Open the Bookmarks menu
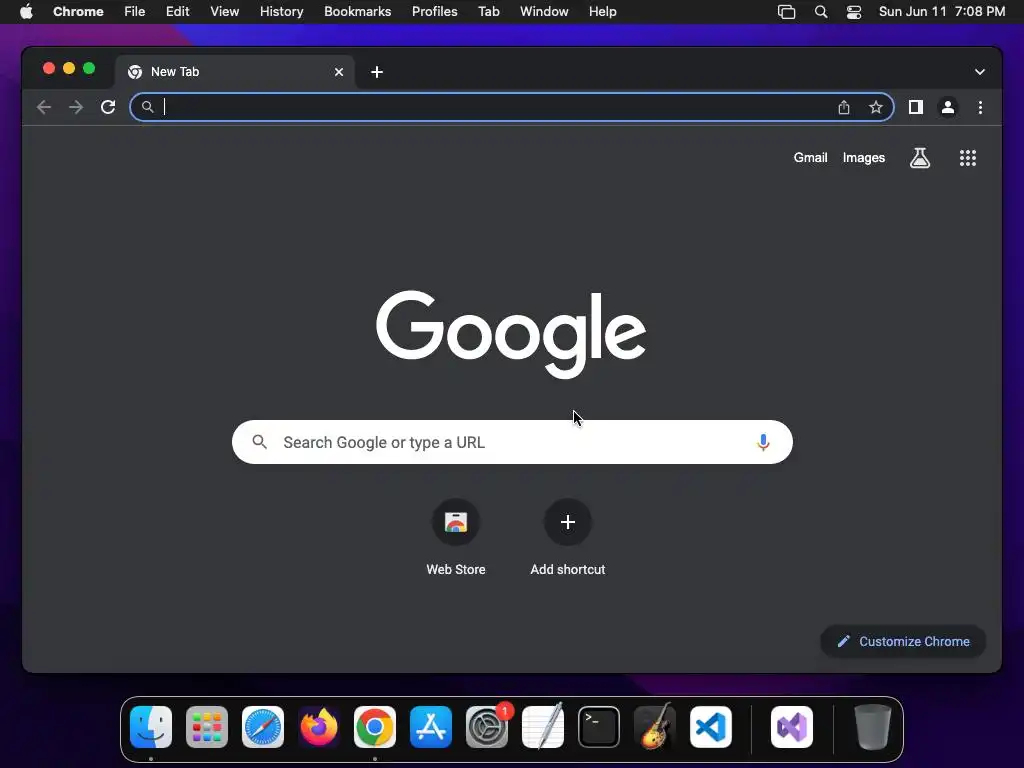 point(358,12)
